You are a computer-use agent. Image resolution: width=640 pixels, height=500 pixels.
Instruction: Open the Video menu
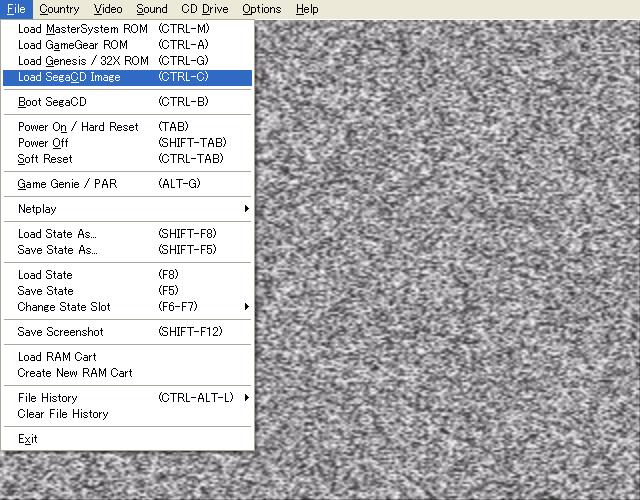point(108,9)
